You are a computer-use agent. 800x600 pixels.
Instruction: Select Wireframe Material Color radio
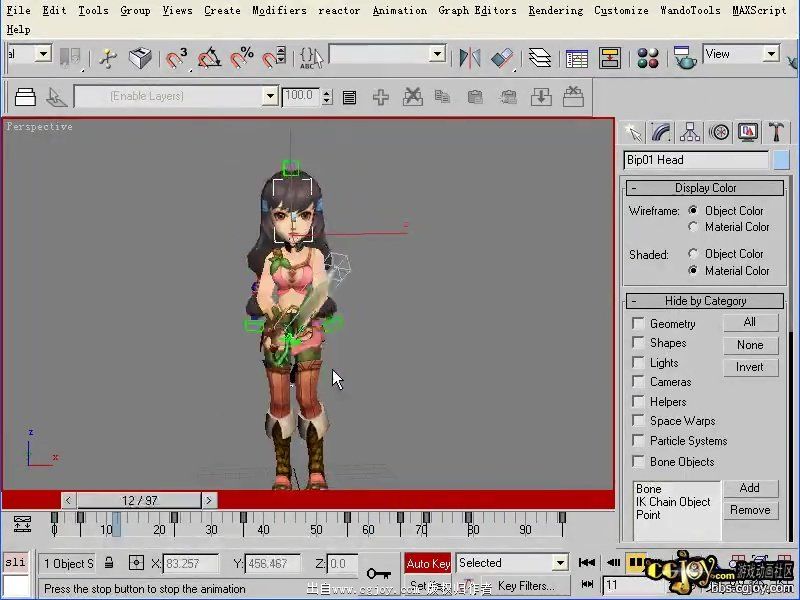click(x=693, y=227)
